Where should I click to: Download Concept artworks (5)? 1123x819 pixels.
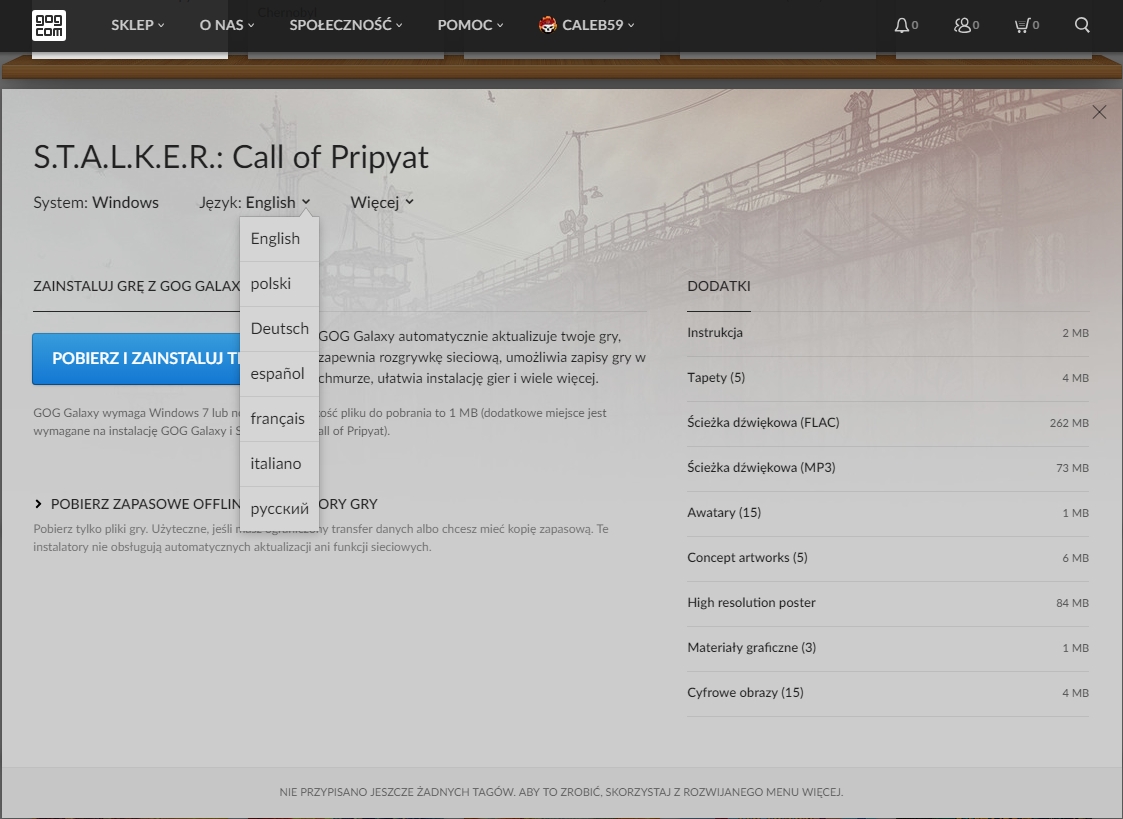[887, 558]
